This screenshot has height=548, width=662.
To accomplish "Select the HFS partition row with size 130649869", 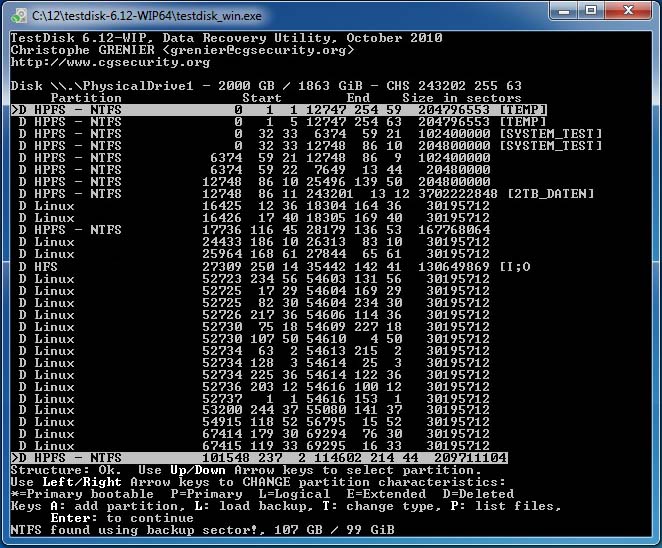I will pos(274,267).
